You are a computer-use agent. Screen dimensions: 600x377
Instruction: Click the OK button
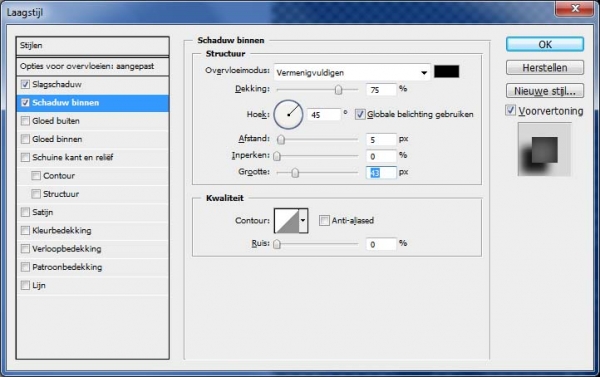point(545,44)
